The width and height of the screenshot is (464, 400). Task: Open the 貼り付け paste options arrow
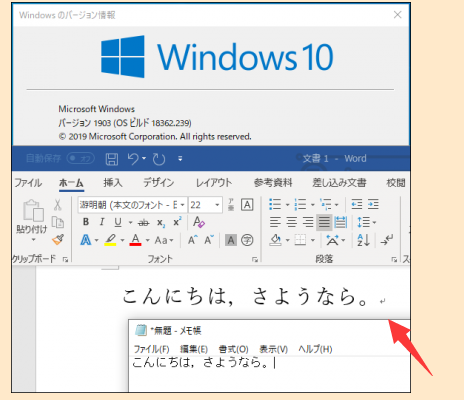pos(33,240)
